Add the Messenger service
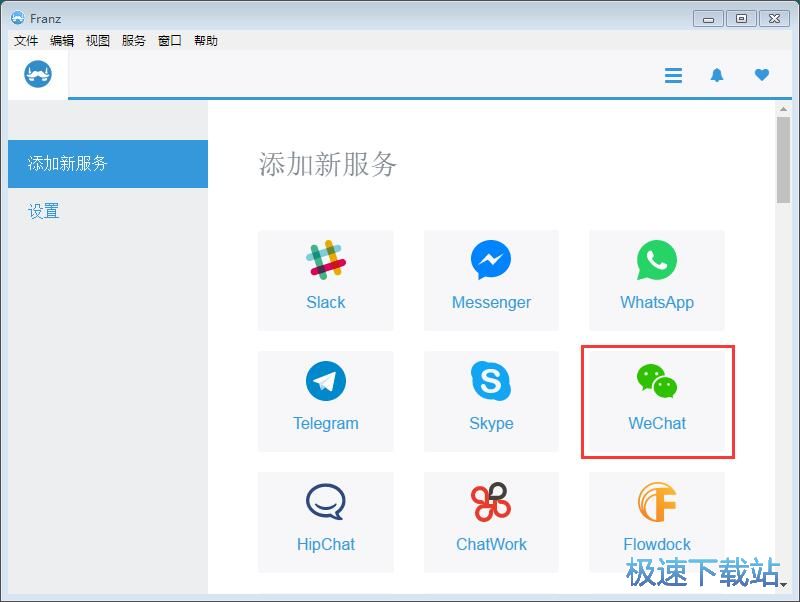The width and height of the screenshot is (800, 602). 491,280
